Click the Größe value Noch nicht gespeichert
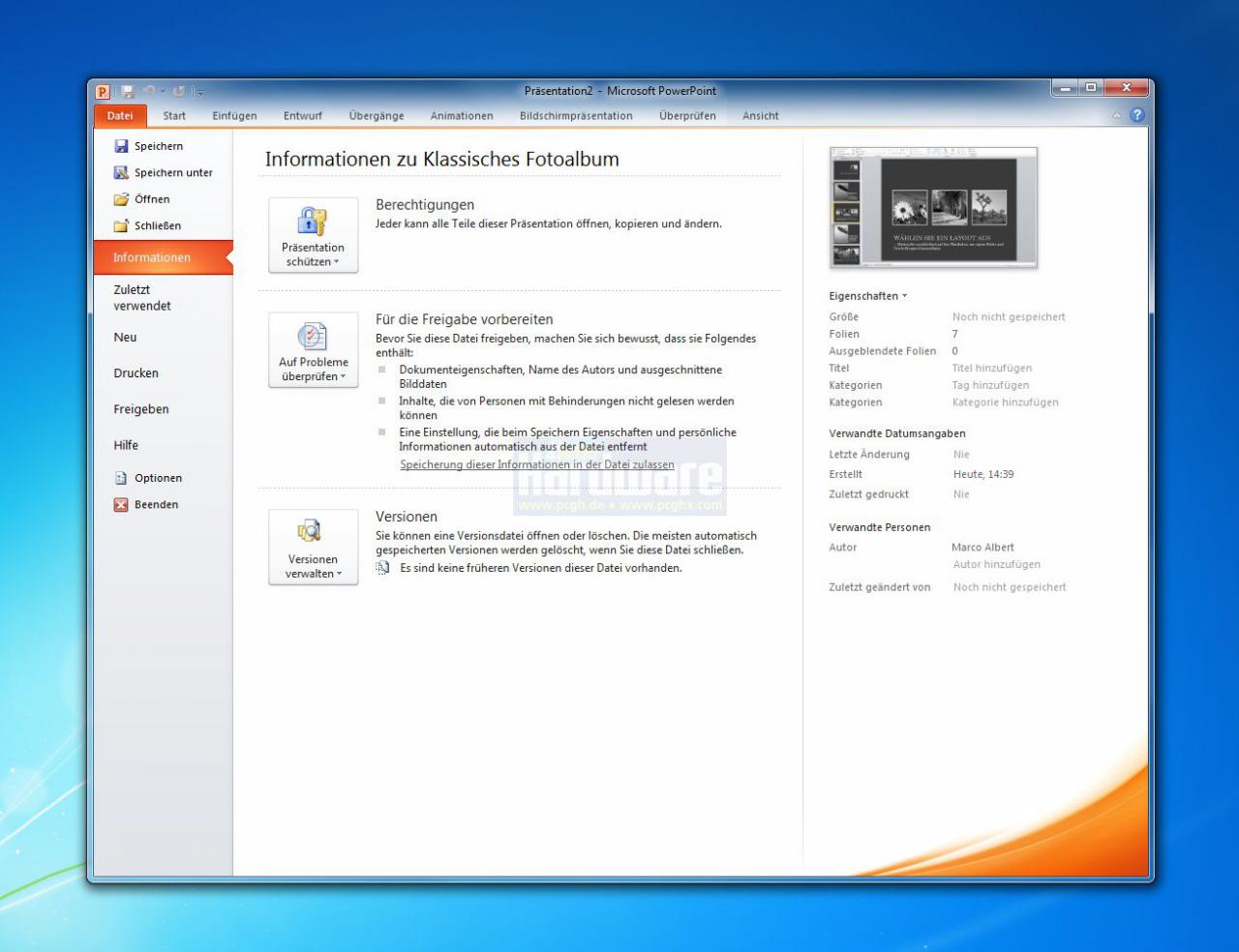The height and width of the screenshot is (952, 1239). pyautogui.click(x=1009, y=316)
